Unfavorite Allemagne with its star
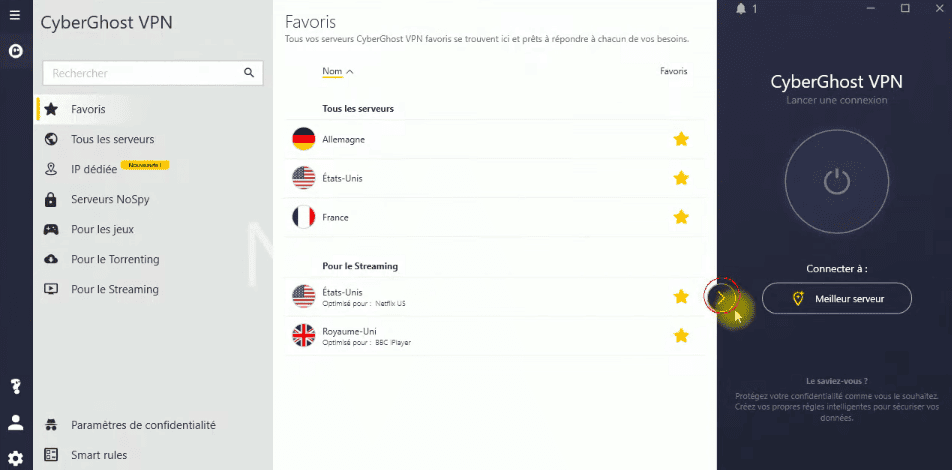 point(681,139)
